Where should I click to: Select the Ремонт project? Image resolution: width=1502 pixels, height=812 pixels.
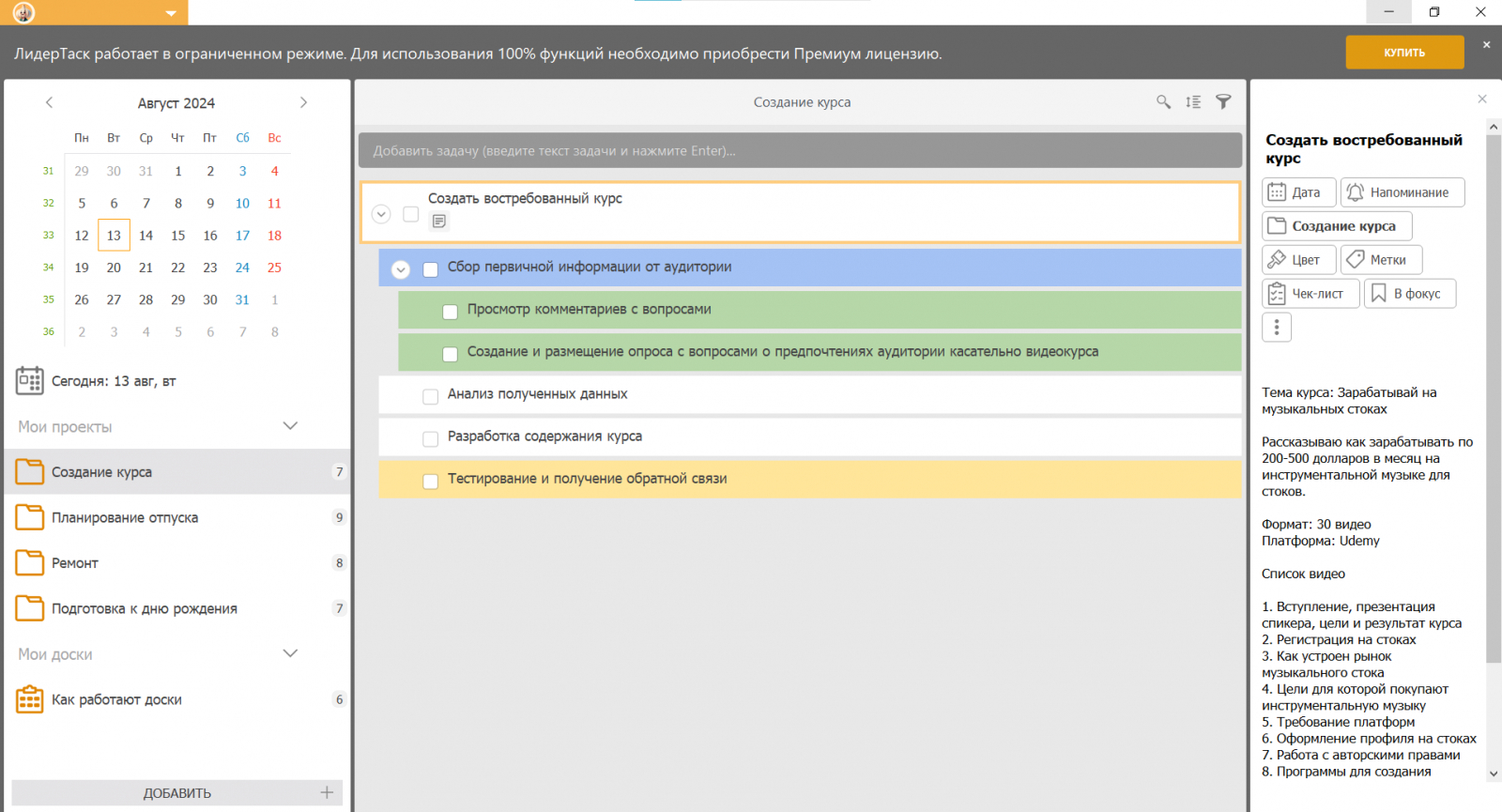(x=75, y=563)
